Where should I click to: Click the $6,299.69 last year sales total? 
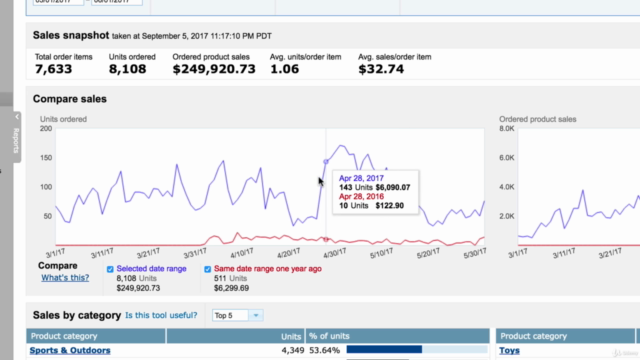(x=231, y=288)
